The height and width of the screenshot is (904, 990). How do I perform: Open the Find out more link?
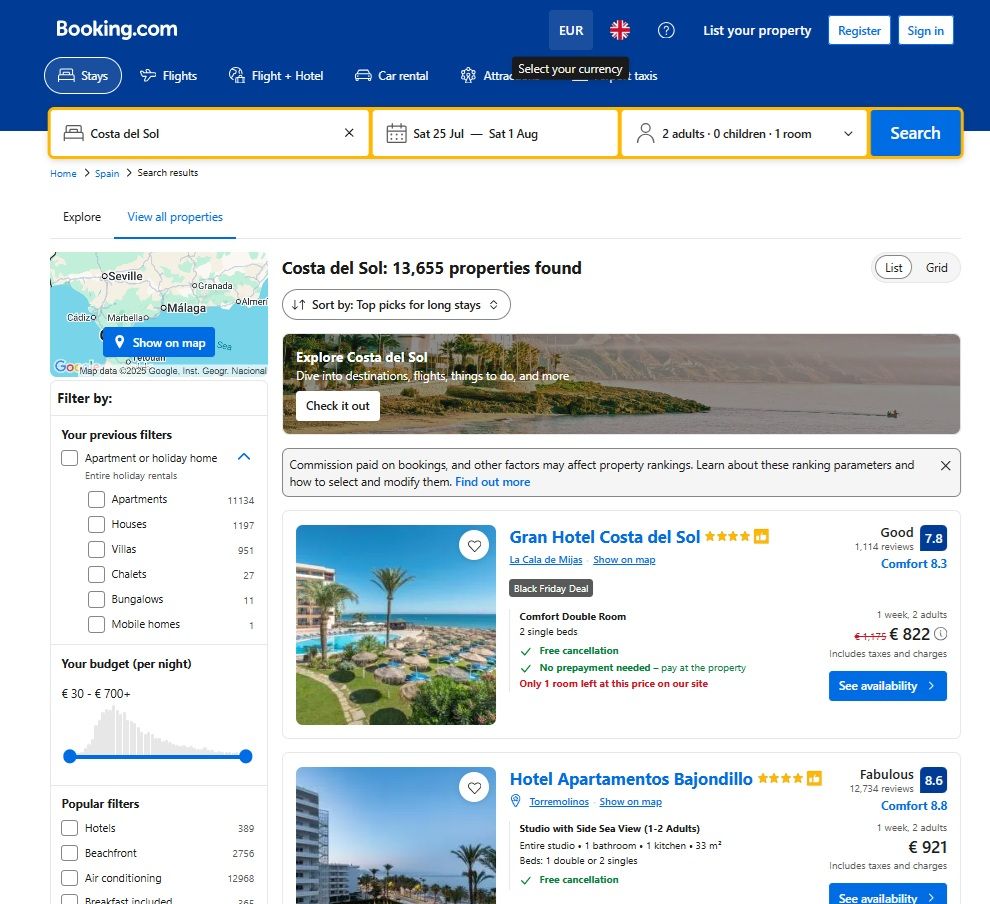coord(492,482)
